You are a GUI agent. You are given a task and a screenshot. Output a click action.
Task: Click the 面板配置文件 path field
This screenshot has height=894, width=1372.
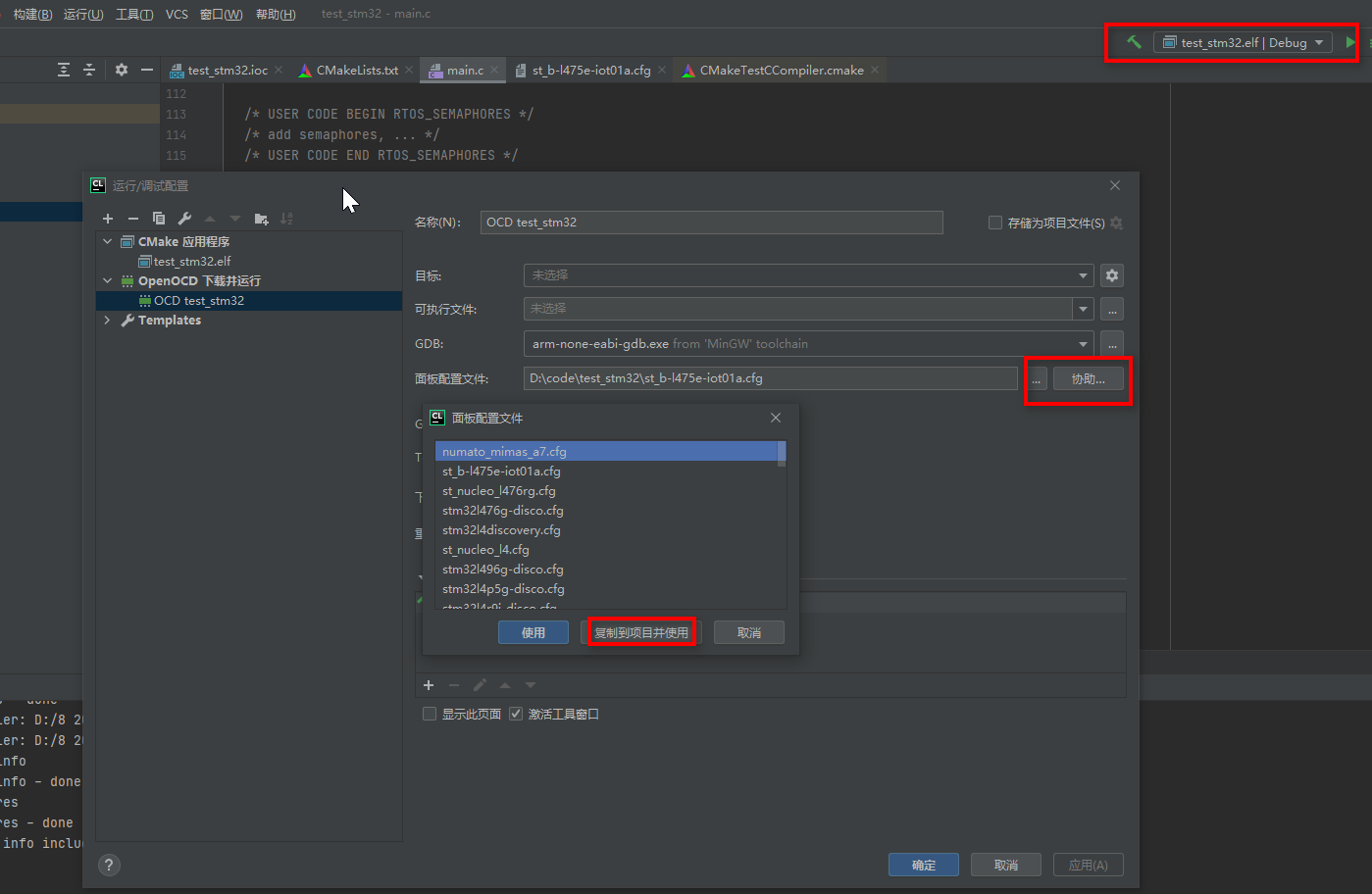[x=771, y=378]
